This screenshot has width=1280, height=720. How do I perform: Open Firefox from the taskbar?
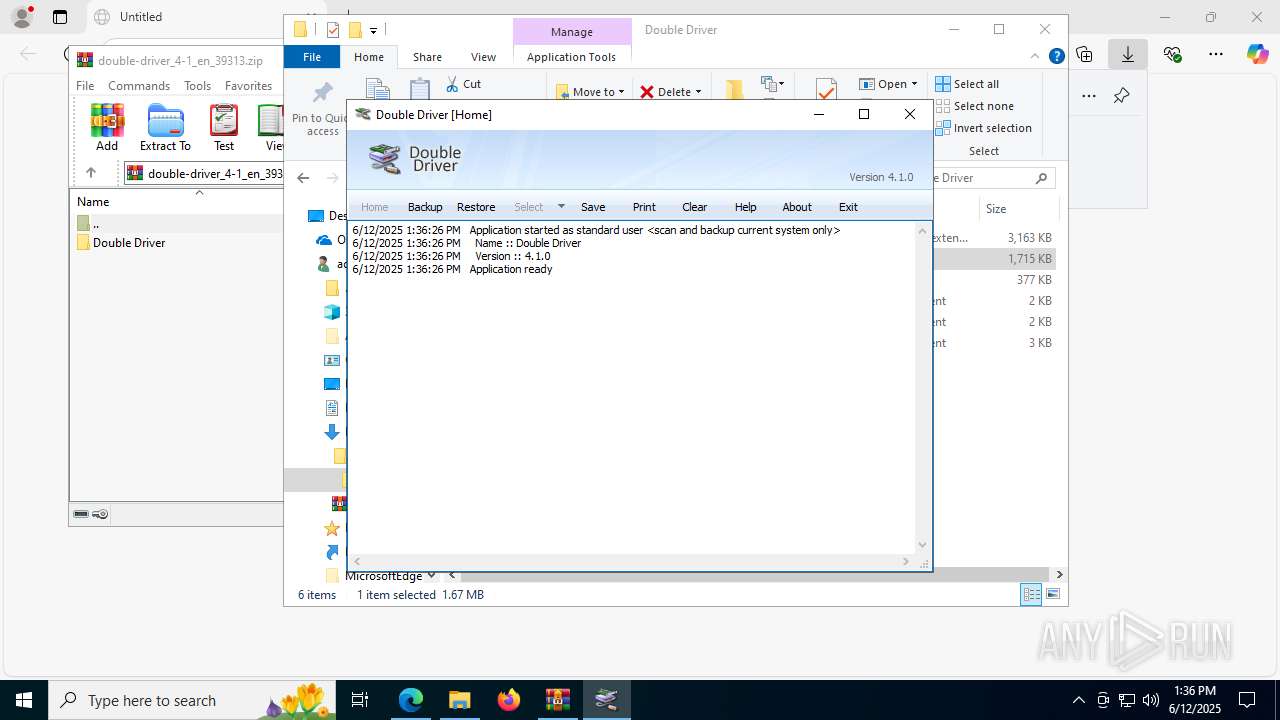509,700
